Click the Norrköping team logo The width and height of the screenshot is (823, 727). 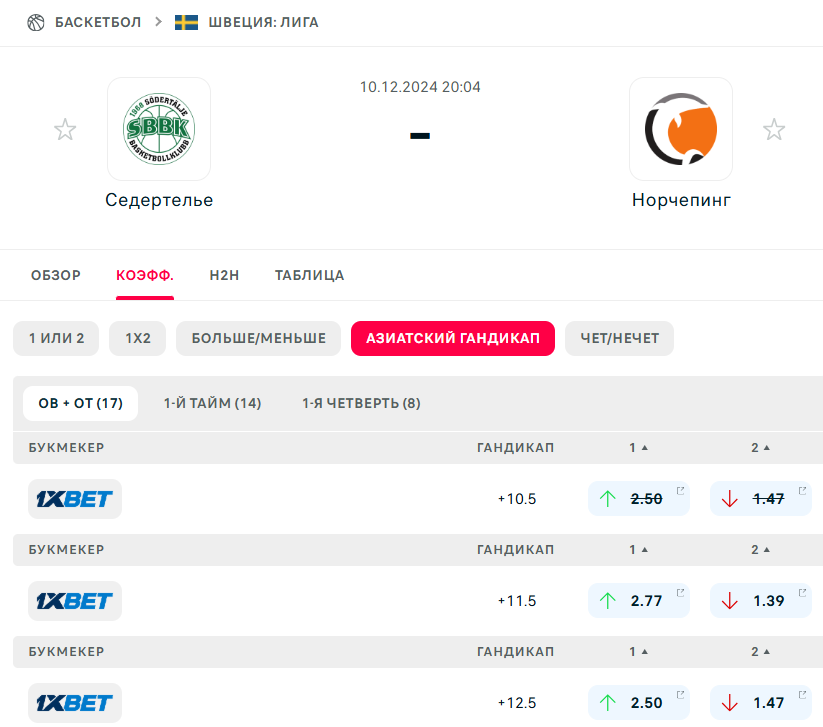click(680, 129)
